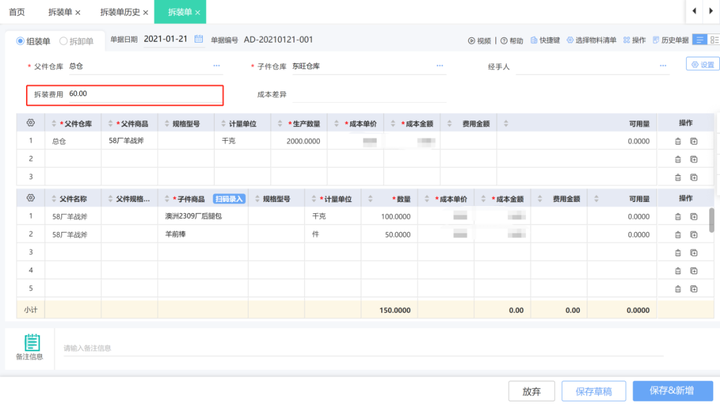Click the 快捷键 shortcuts icon
The image size is (720, 404).
click(x=534, y=40)
